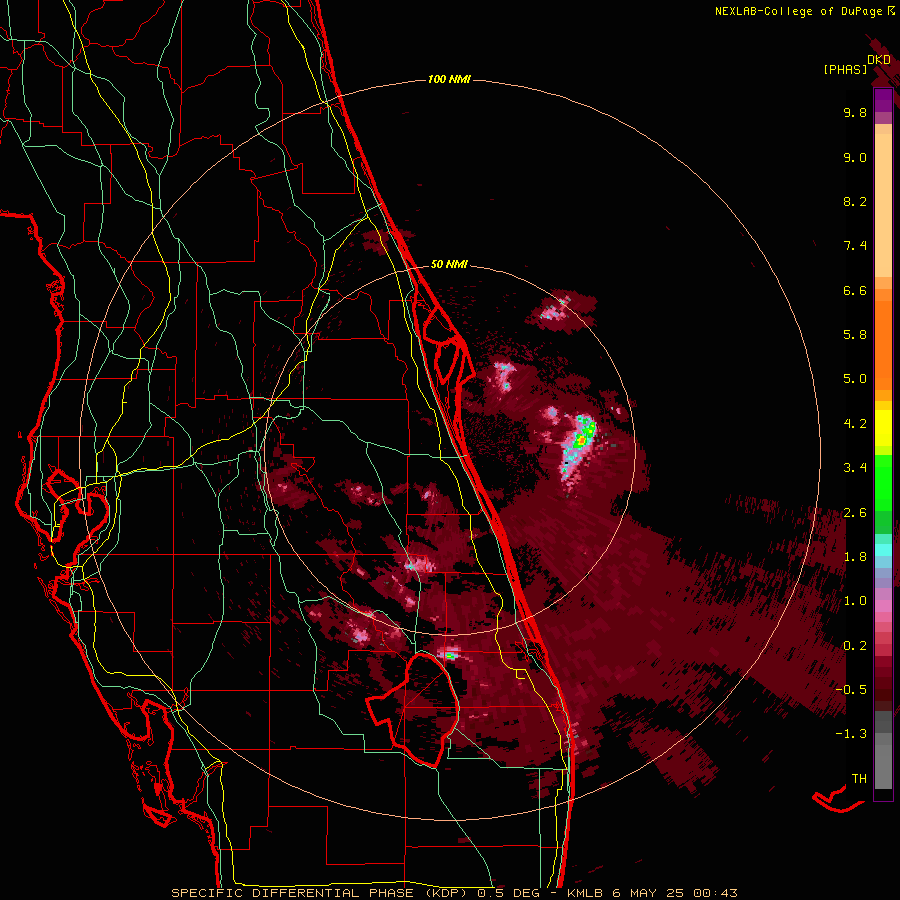The image size is (900, 900).
Task: Click the 100 NMI range ring label
Action: coord(449,79)
